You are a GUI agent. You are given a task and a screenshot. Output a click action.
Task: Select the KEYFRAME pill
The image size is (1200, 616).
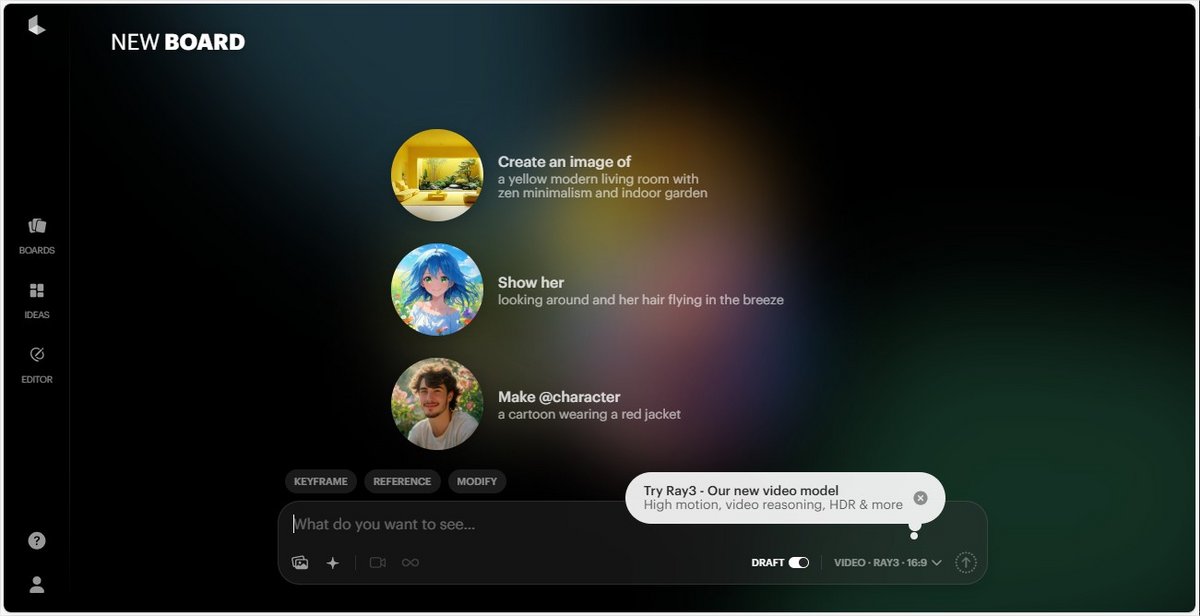320,481
